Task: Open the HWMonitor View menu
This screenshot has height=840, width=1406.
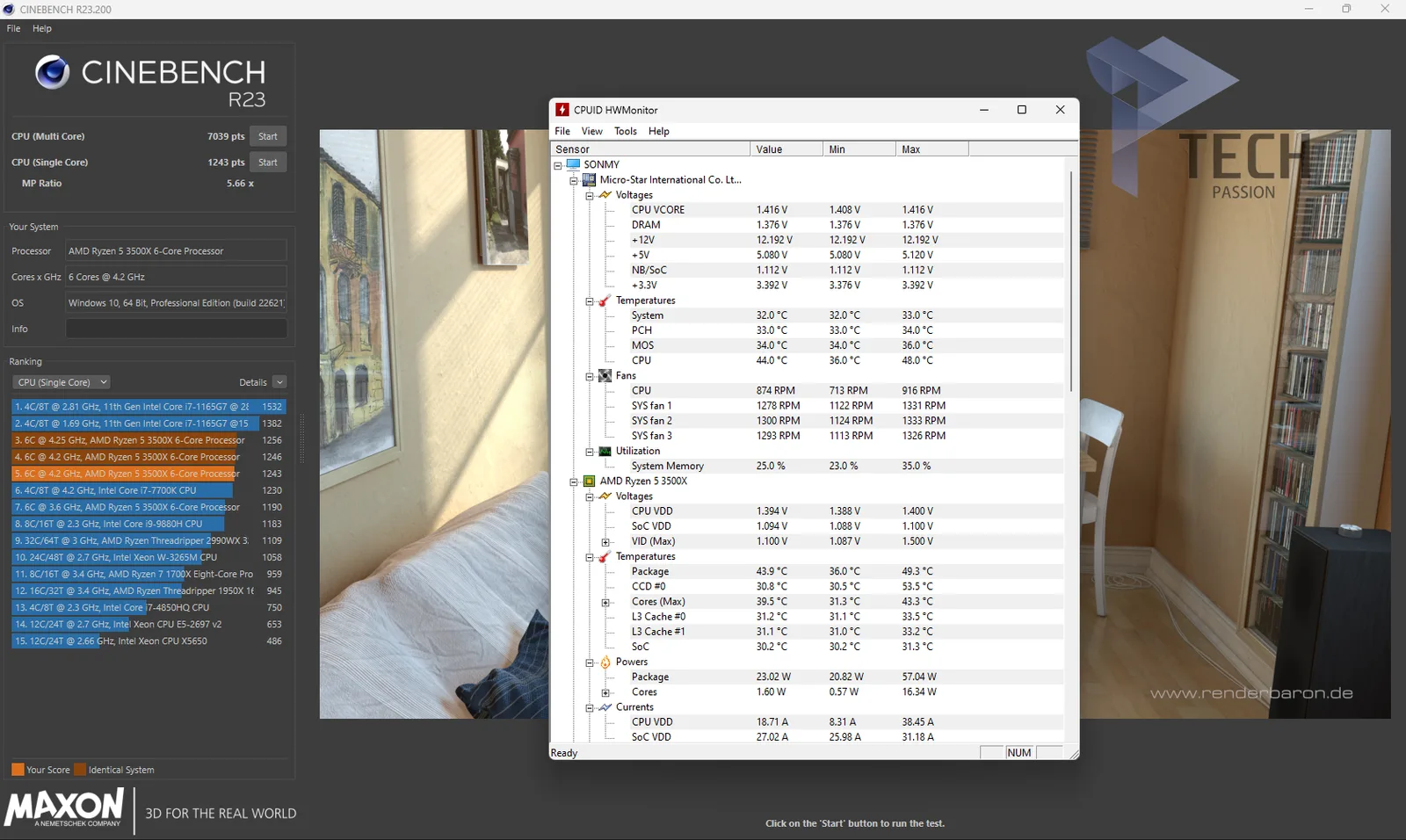Action: point(592,131)
